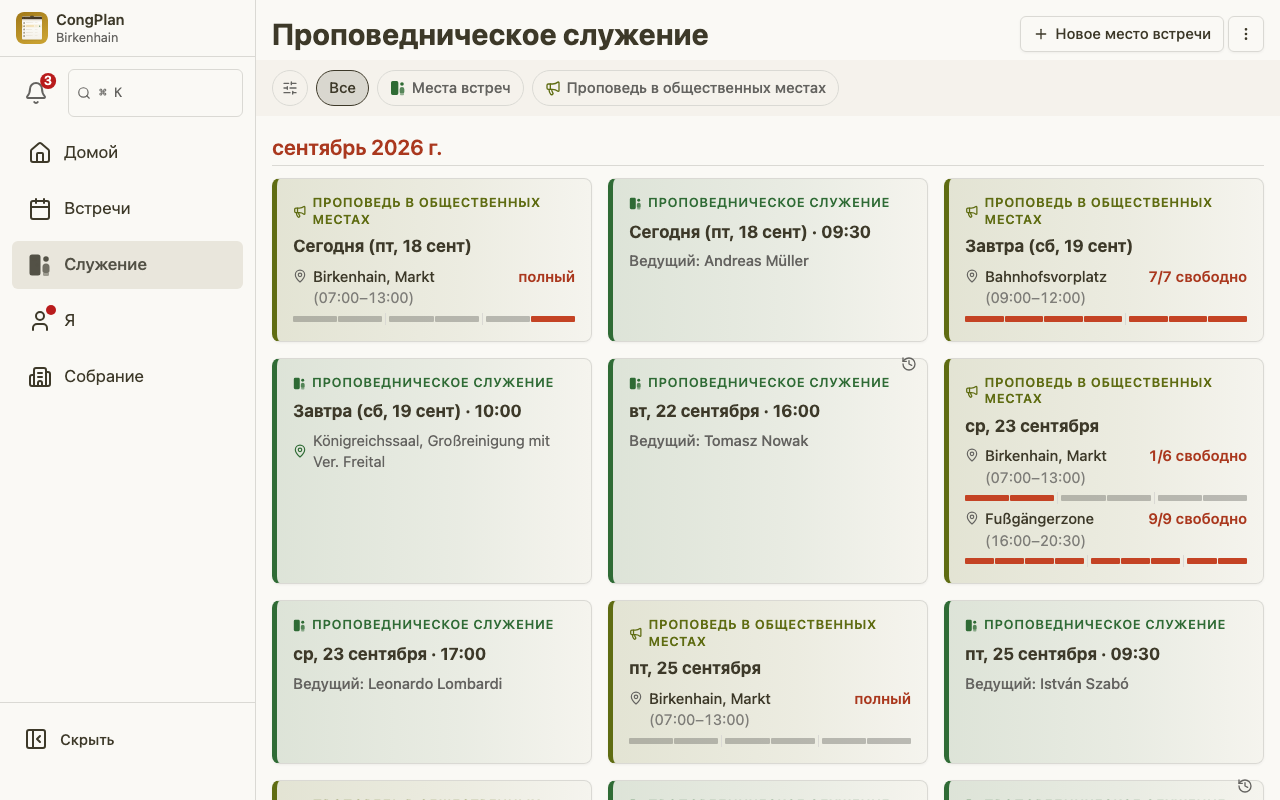Click the Bahnhofsvorplatz slot progress bar
This screenshot has width=1280, height=800.
coord(1106,319)
